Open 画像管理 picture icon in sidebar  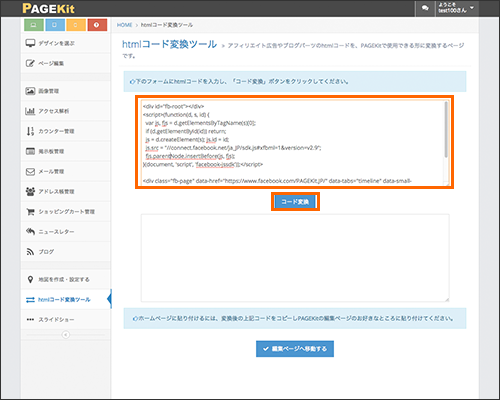point(30,91)
